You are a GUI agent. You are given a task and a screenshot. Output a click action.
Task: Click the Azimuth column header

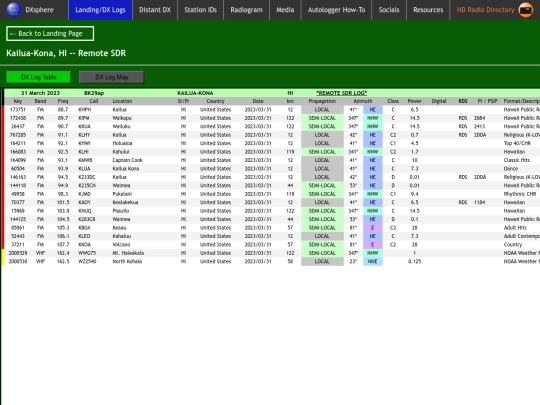tap(363, 101)
